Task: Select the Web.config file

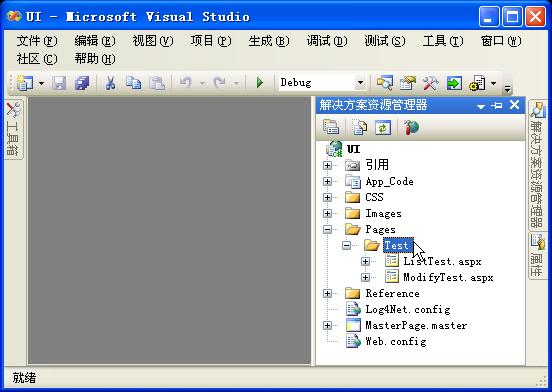Action: [396, 342]
